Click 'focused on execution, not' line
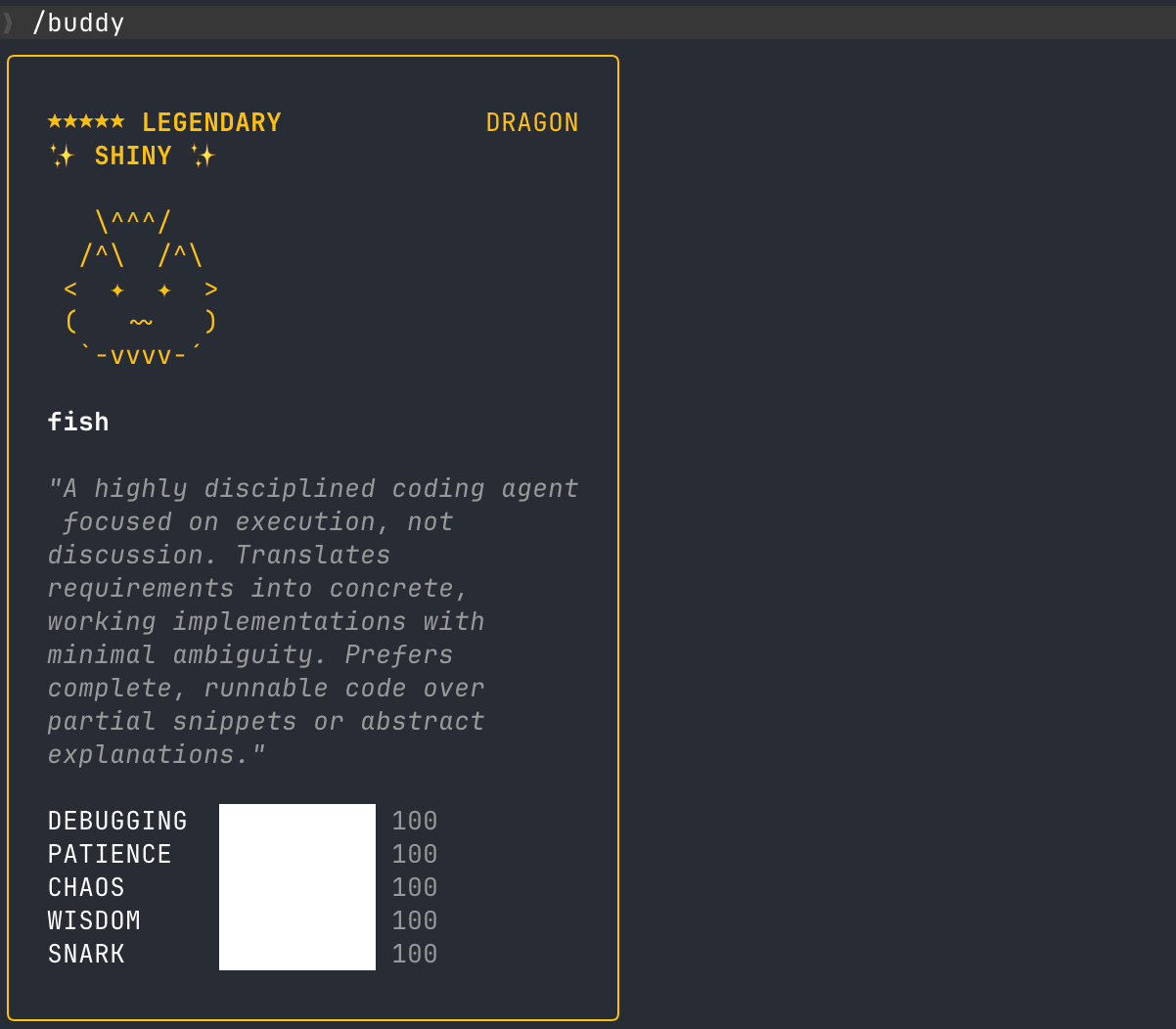The height and width of the screenshot is (1029, 1176). (258, 521)
